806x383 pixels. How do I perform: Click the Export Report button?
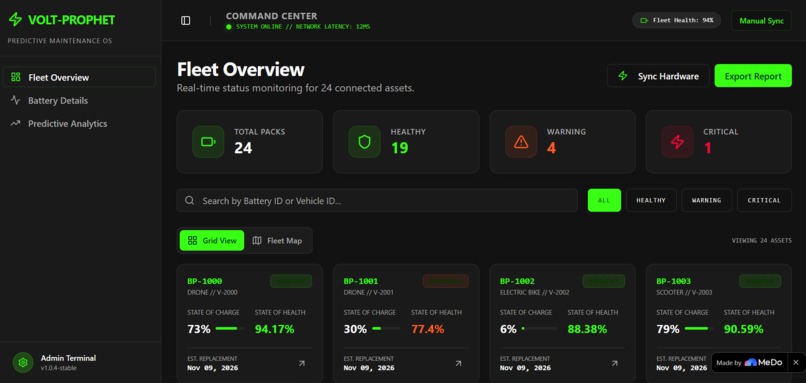coord(753,76)
